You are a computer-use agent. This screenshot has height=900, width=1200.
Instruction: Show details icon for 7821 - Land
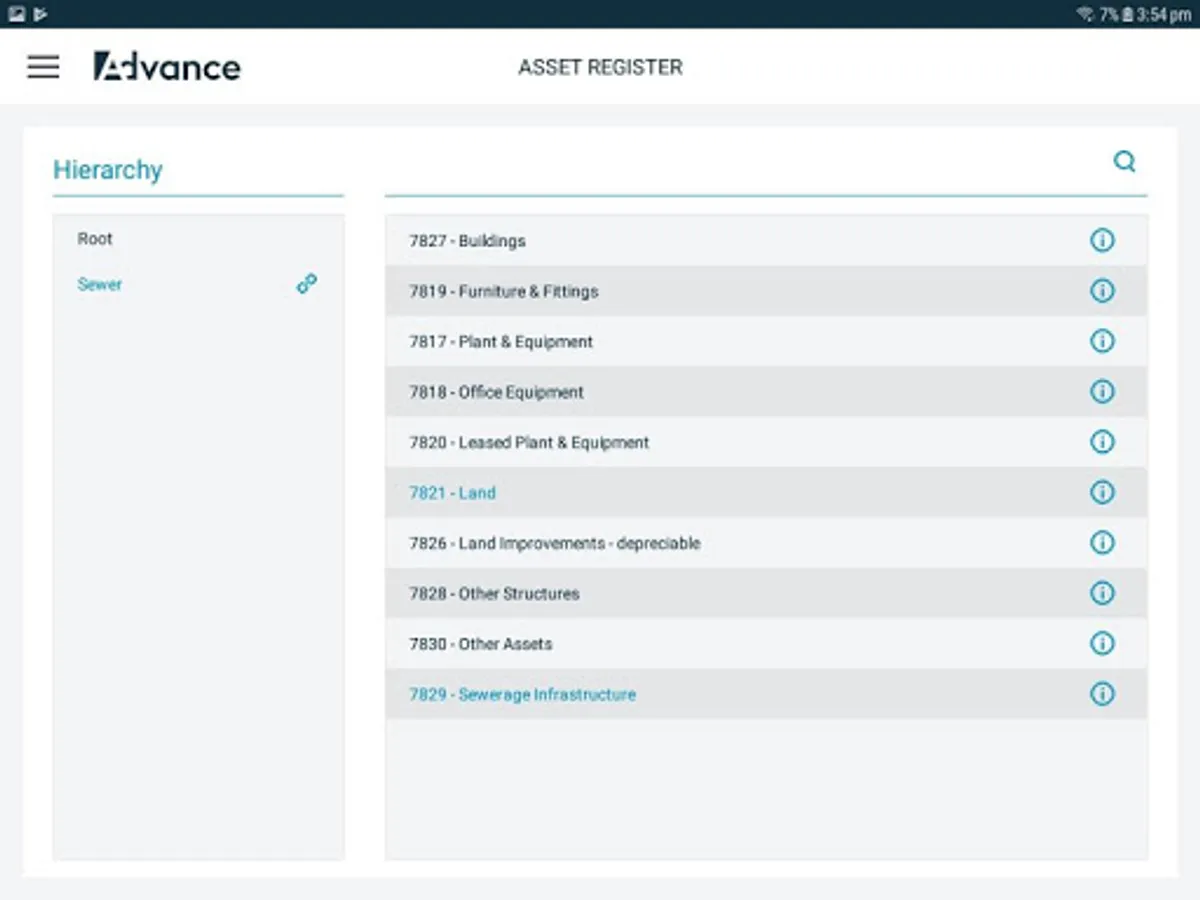tap(1102, 492)
